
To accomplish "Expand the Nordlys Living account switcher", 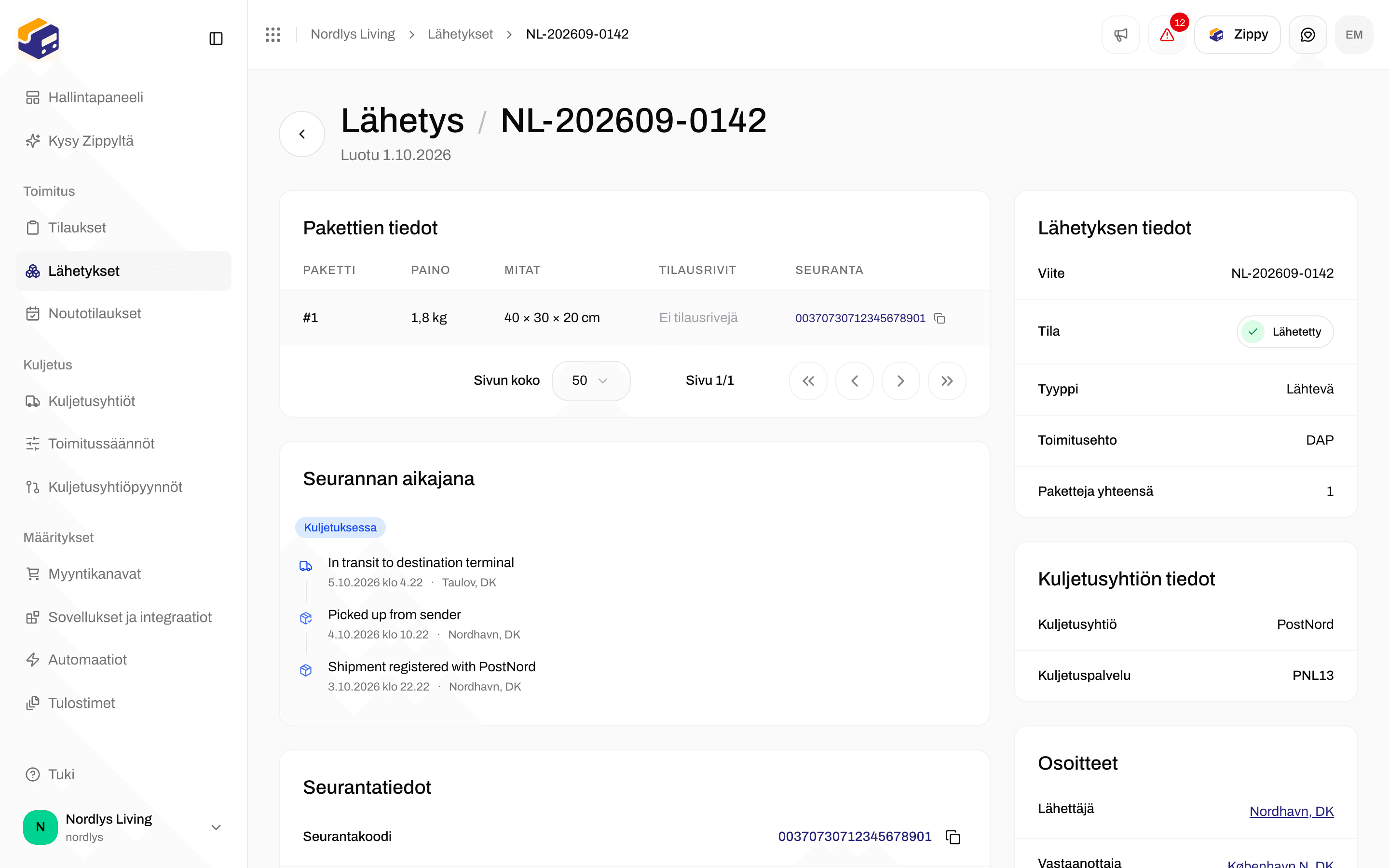I will [123, 827].
